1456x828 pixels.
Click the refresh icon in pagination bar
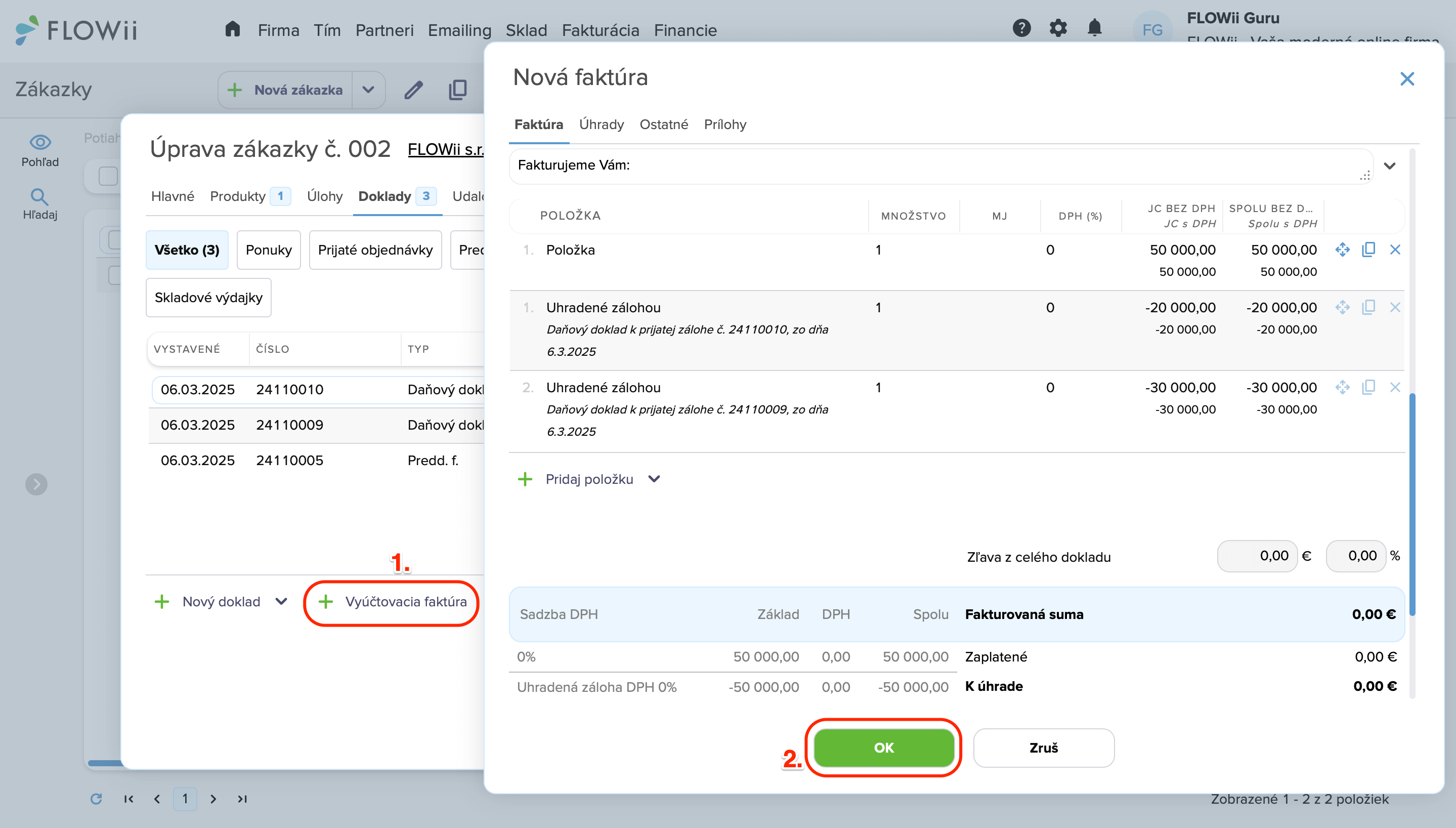(x=96, y=799)
